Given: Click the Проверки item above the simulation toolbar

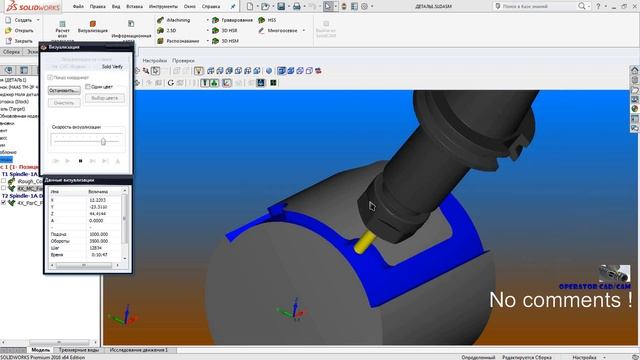Looking at the screenshot, I should pos(183,60).
